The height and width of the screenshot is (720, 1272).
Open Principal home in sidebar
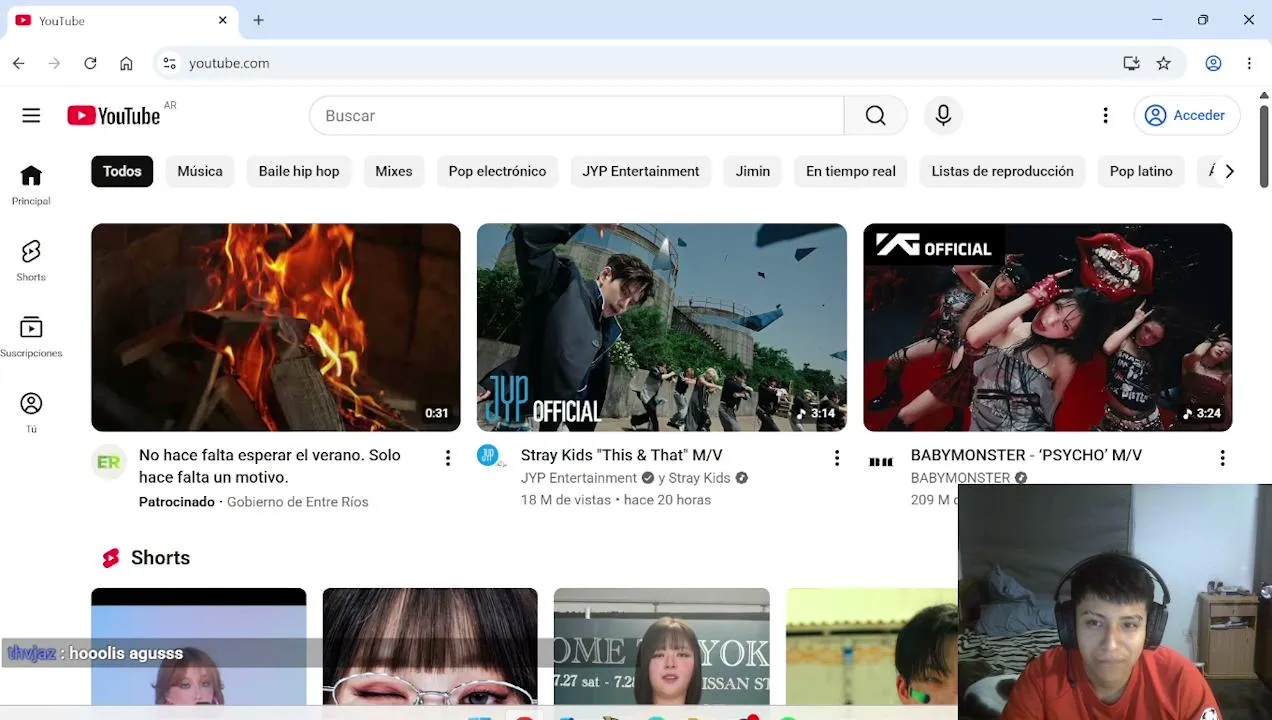coord(31,186)
